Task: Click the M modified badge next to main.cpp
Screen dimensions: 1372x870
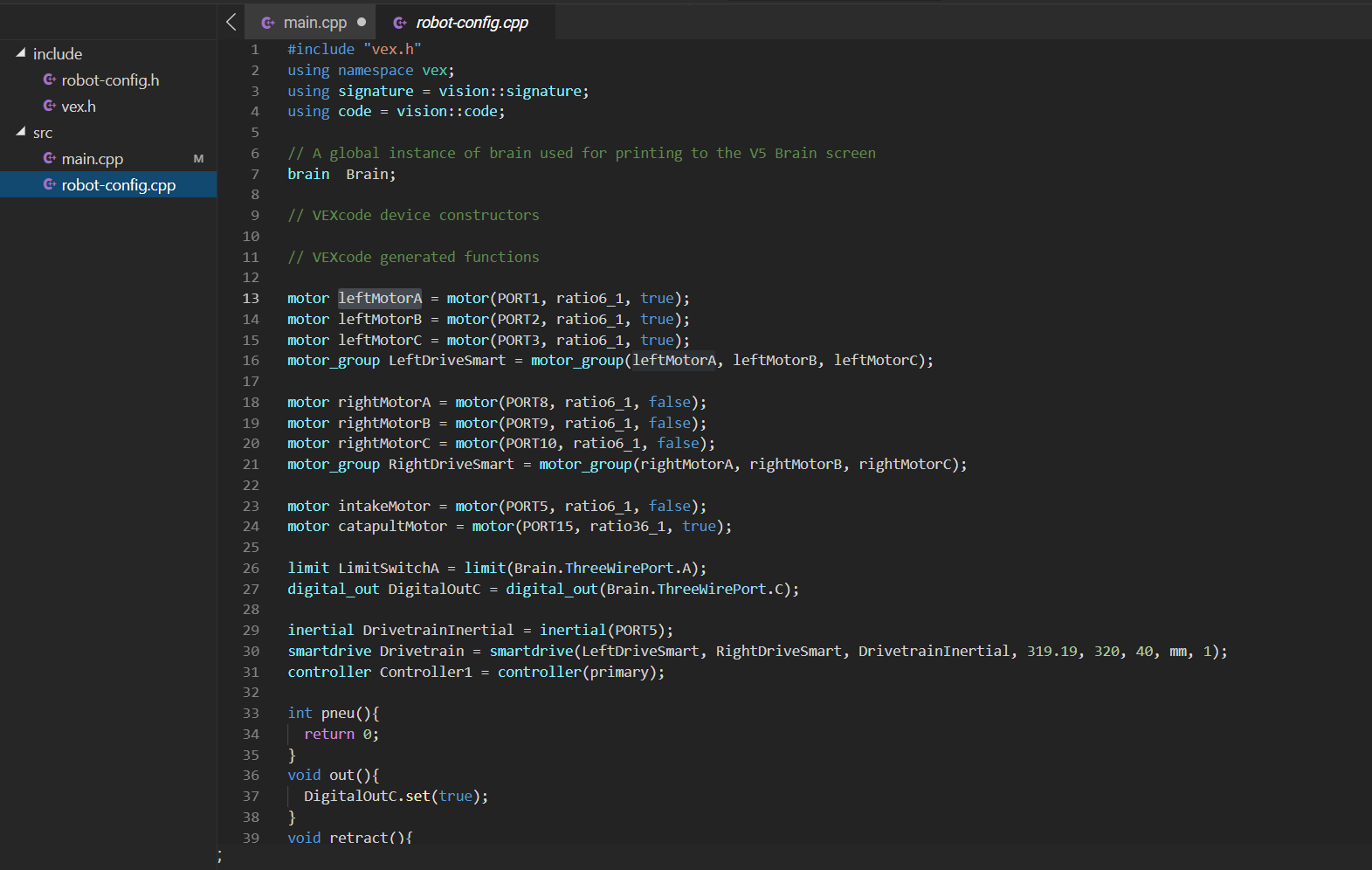Action: click(198, 158)
